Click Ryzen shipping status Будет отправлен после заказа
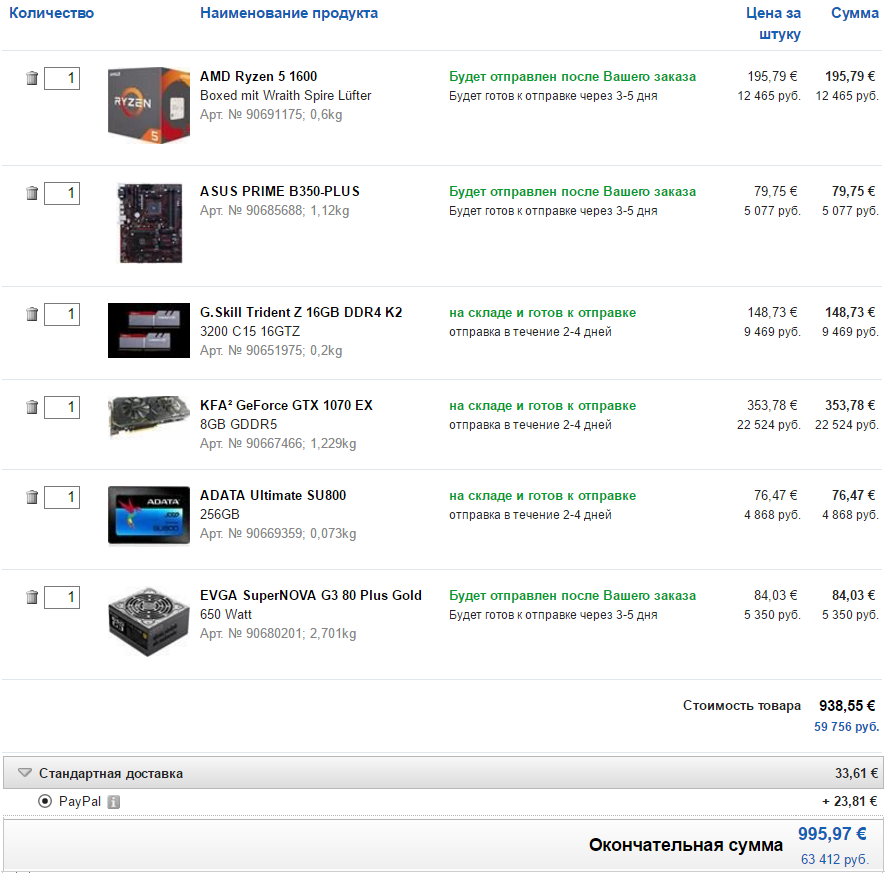 tap(572, 76)
